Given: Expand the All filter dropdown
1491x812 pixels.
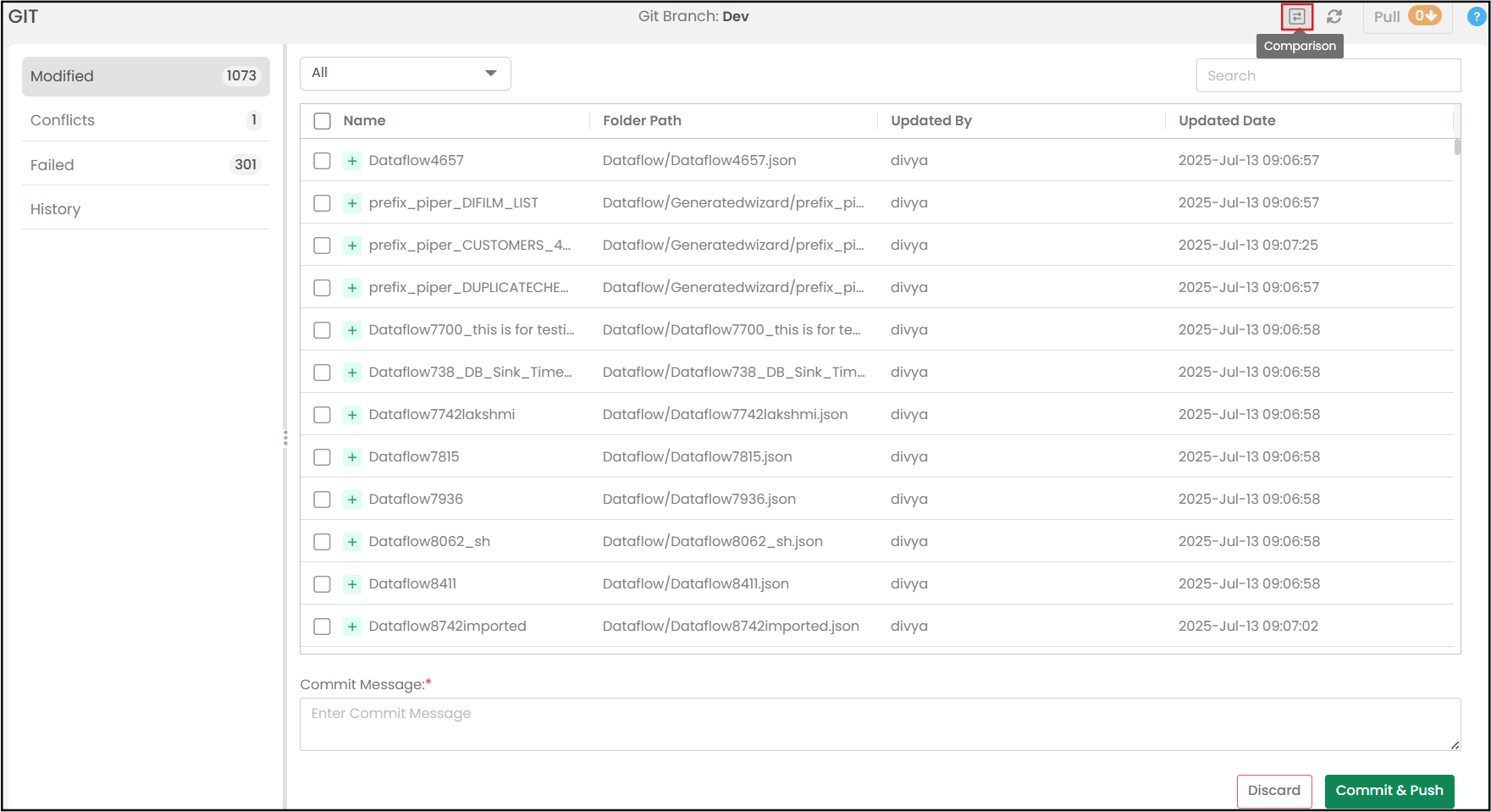Looking at the screenshot, I should 405,74.
